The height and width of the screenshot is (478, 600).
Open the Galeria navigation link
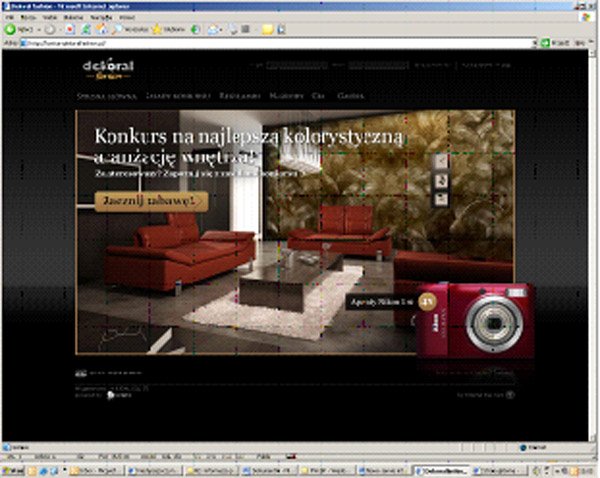pyautogui.click(x=351, y=96)
